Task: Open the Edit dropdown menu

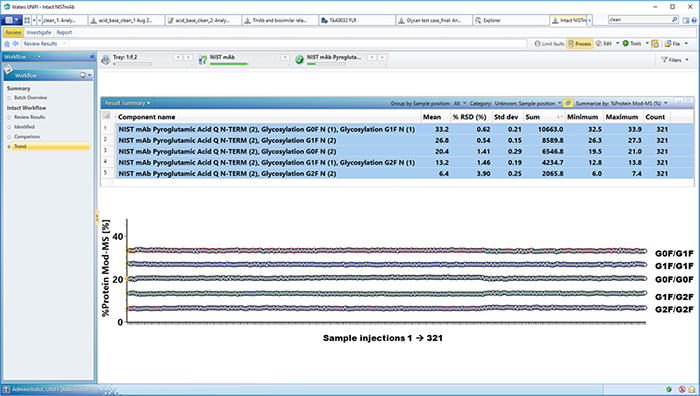Action: 617,43
